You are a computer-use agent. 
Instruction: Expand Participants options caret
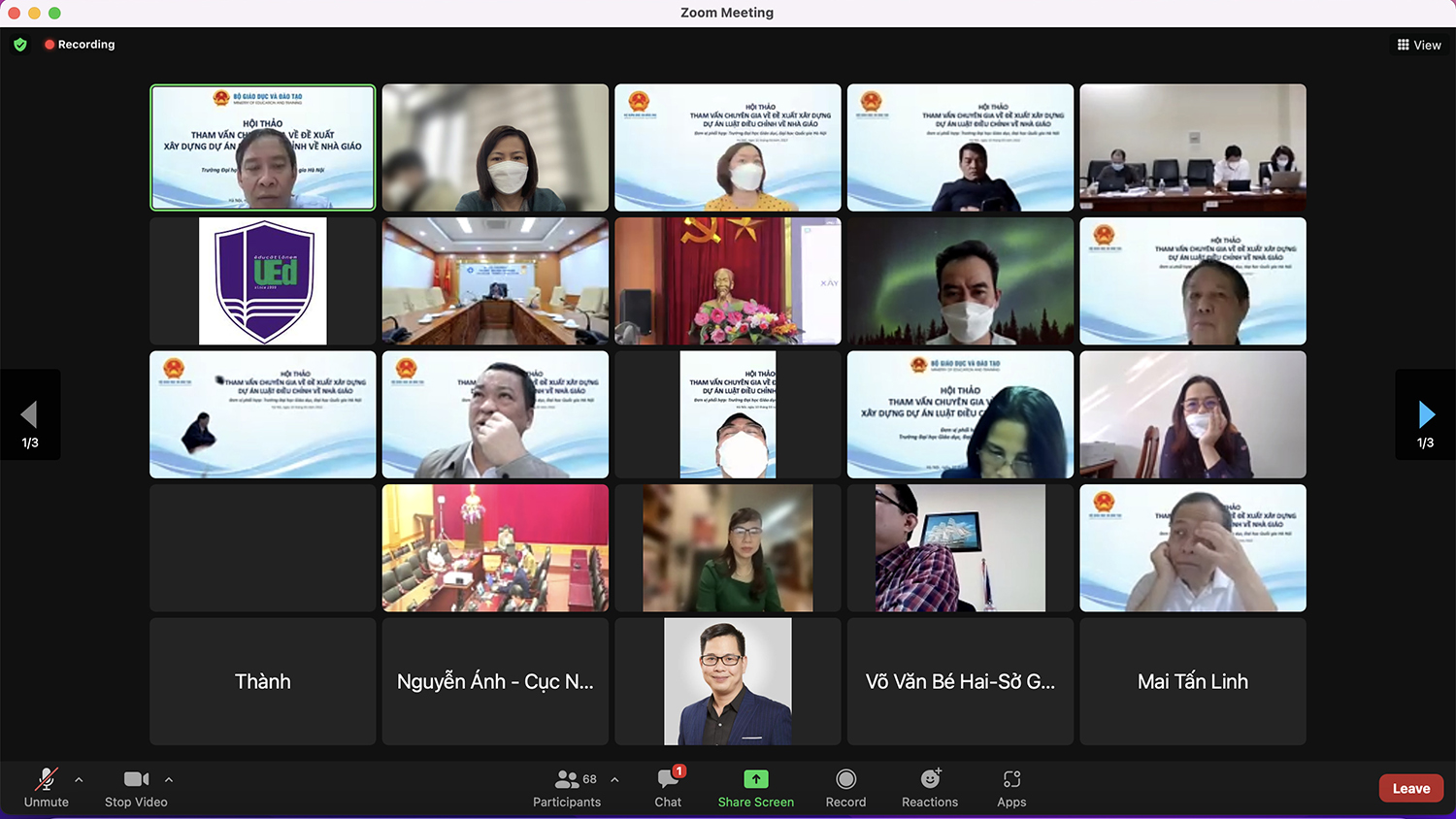(x=614, y=779)
